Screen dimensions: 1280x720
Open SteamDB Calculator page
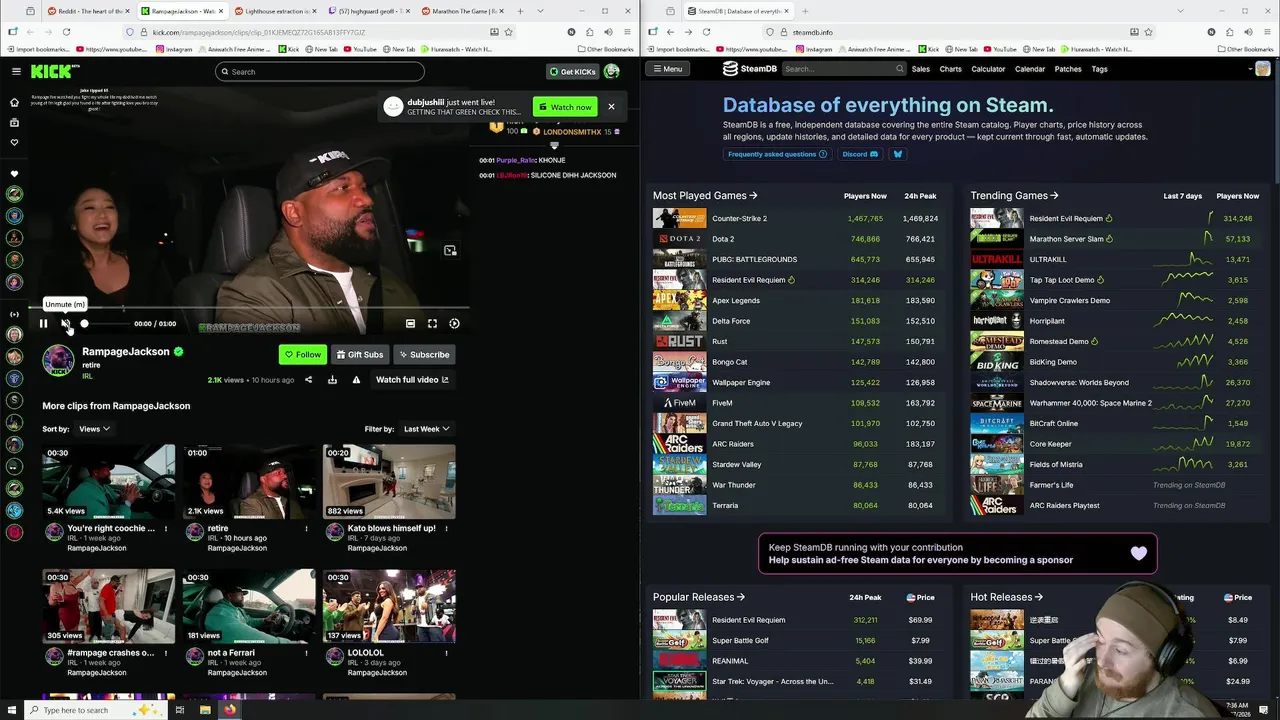point(988,69)
